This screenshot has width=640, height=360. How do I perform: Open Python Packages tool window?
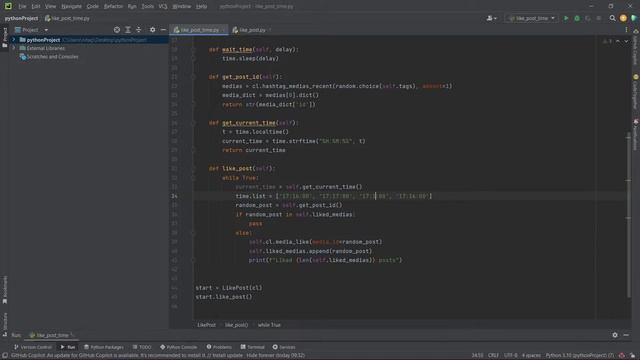click(x=104, y=347)
